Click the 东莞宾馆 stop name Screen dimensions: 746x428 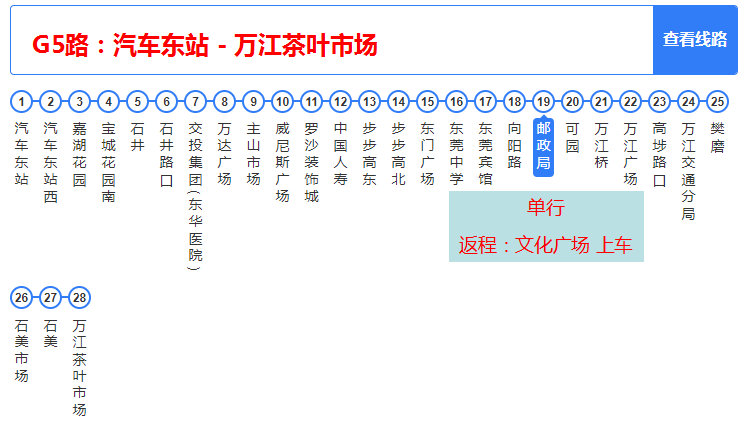click(x=486, y=154)
